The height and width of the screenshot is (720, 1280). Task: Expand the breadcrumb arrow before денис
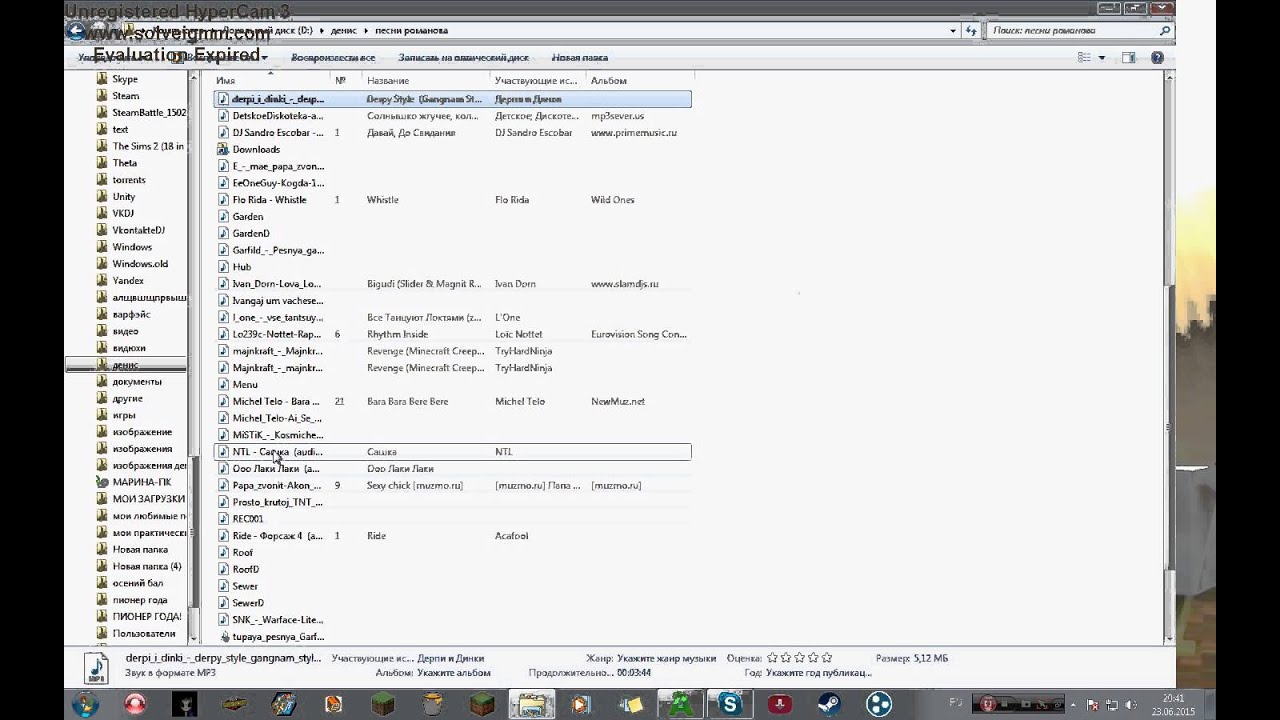coord(323,31)
